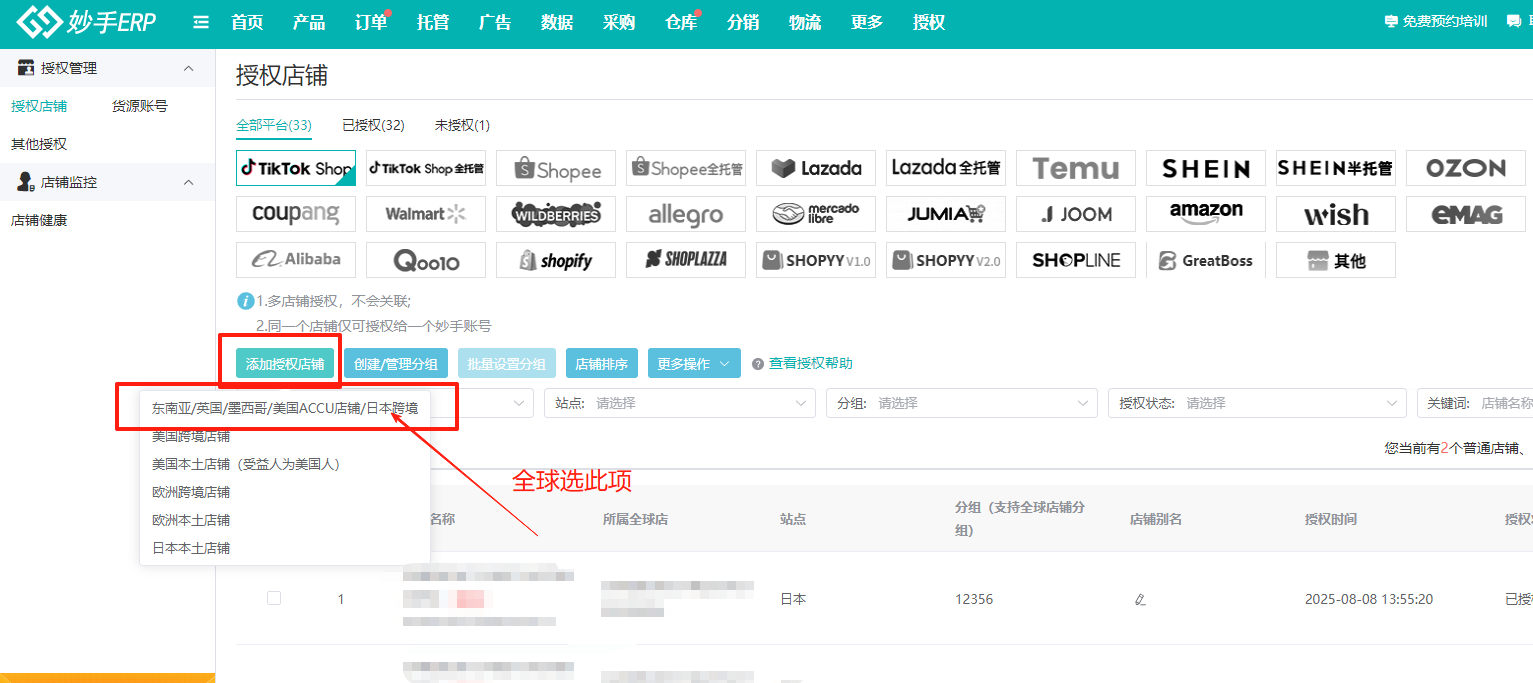The width and height of the screenshot is (1533, 683).
Task: Select the Qoo10 platform tile
Action: click(426, 260)
